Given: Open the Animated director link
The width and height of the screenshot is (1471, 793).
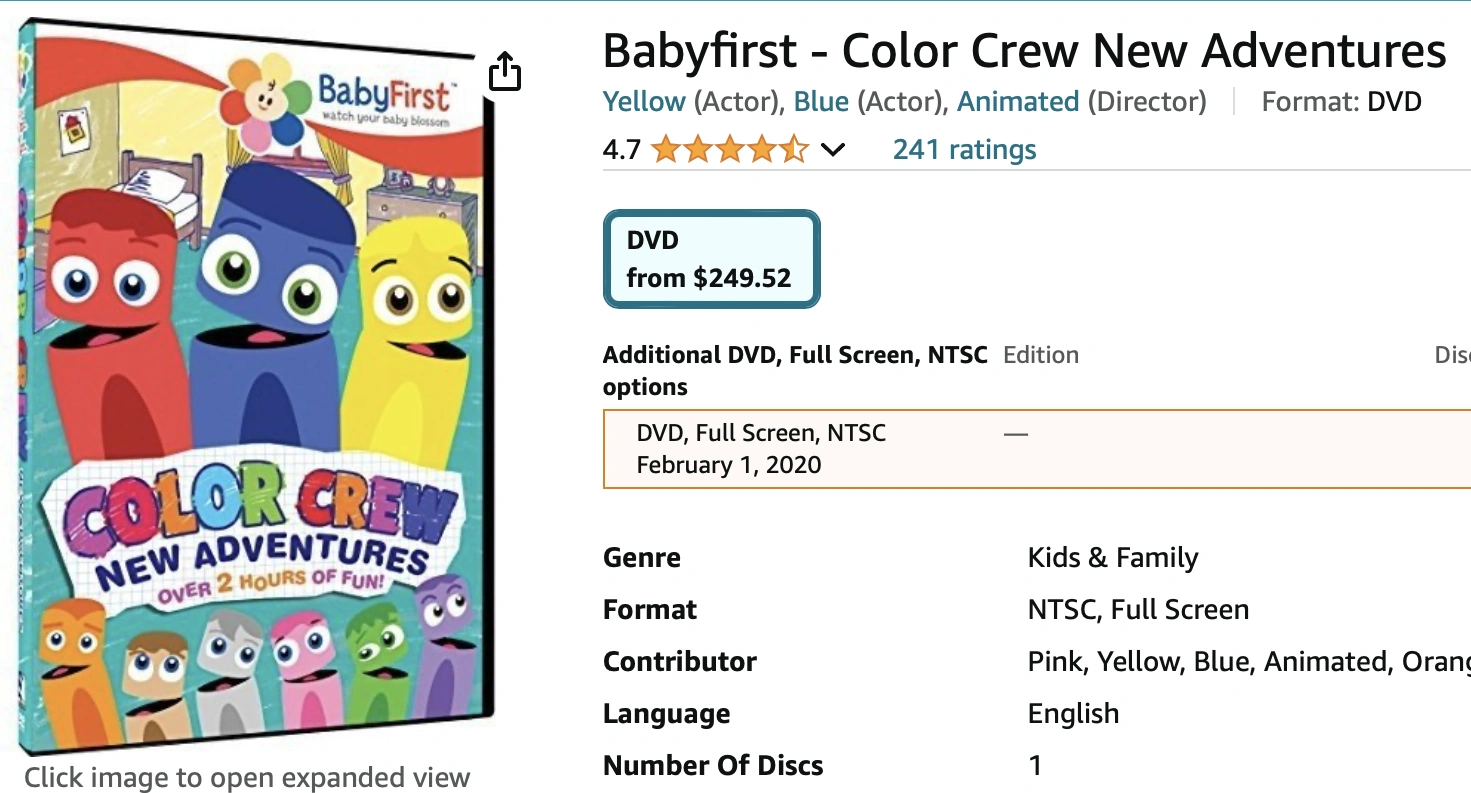Looking at the screenshot, I should click(1017, 101).
